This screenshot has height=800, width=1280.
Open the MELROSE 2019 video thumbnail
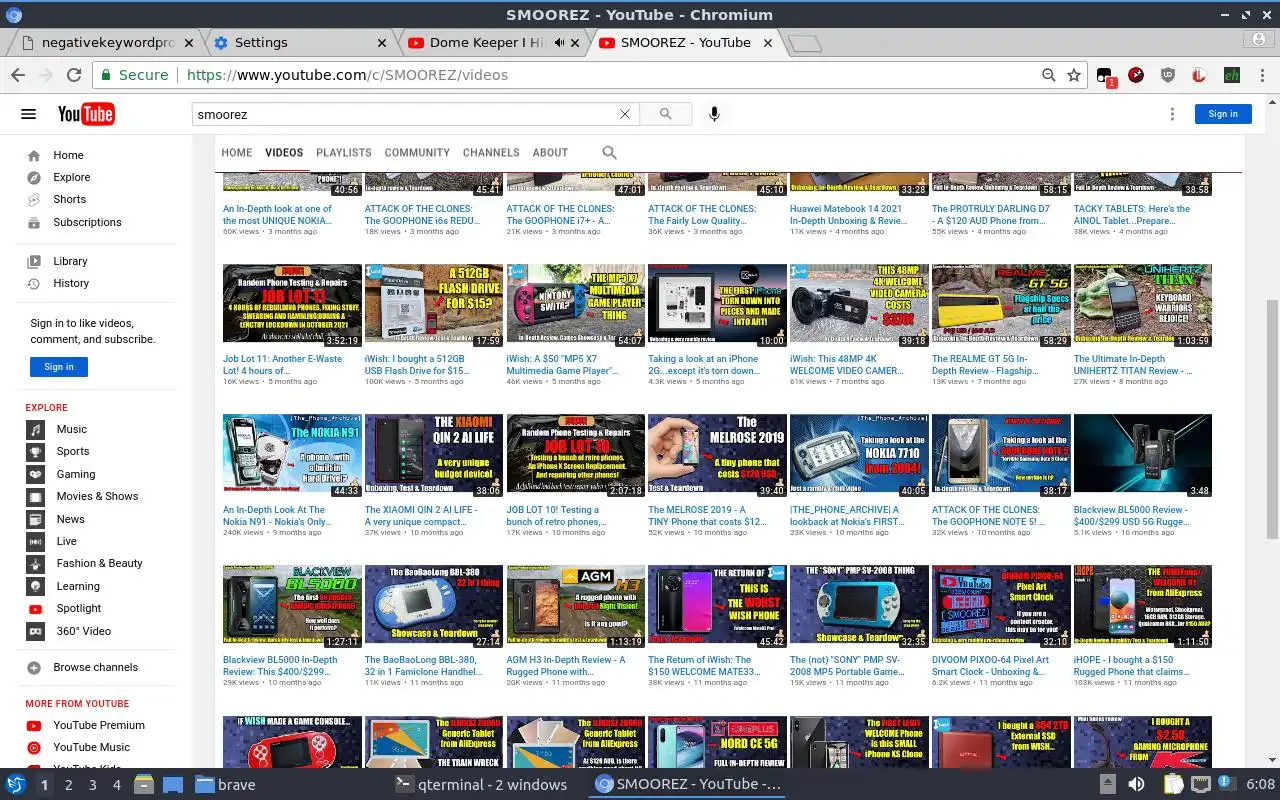(x=717, y=454)
